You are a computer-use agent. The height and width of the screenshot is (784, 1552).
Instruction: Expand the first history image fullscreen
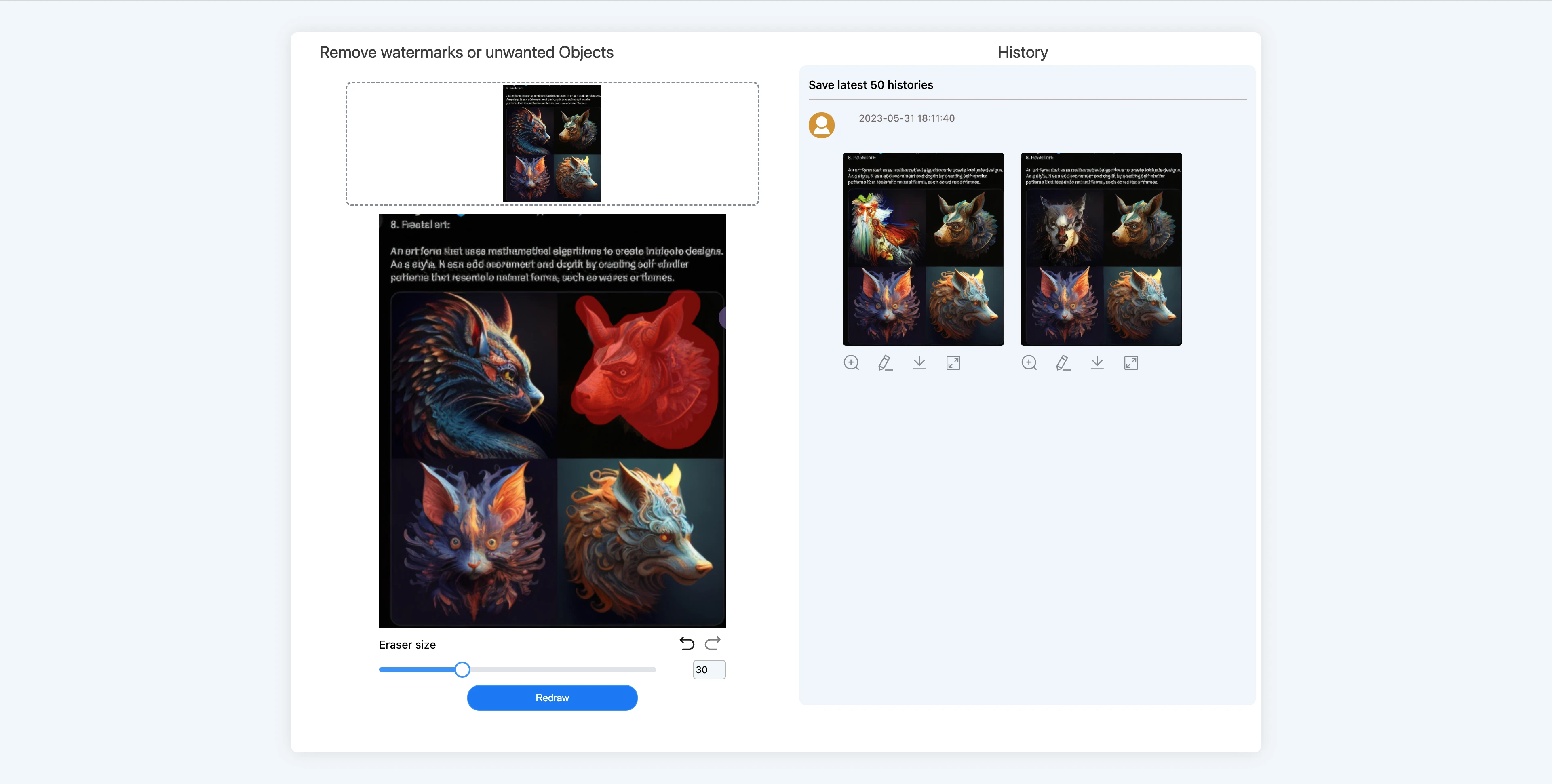tap(953, 363)
